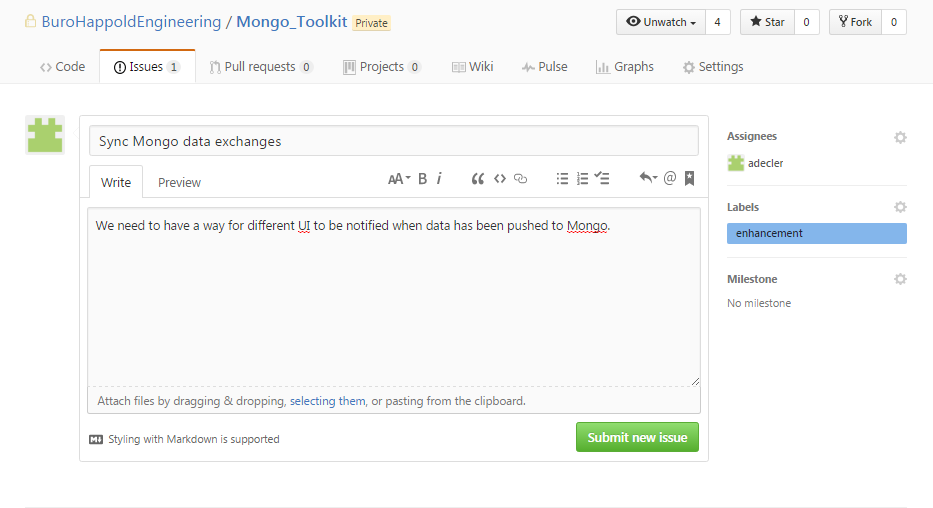
Task: Open the repository Settings tab
Action: coord(713,67)
